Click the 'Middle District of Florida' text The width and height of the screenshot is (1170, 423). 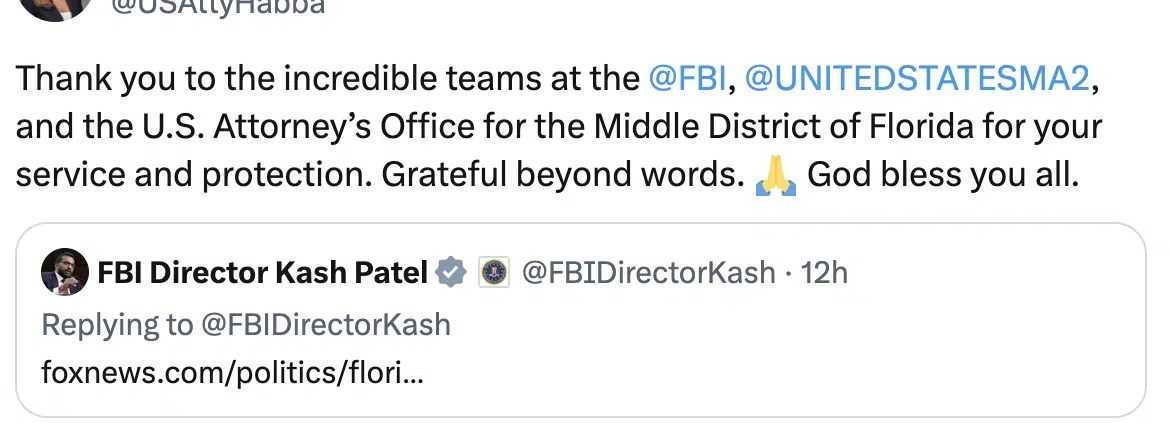783,127
